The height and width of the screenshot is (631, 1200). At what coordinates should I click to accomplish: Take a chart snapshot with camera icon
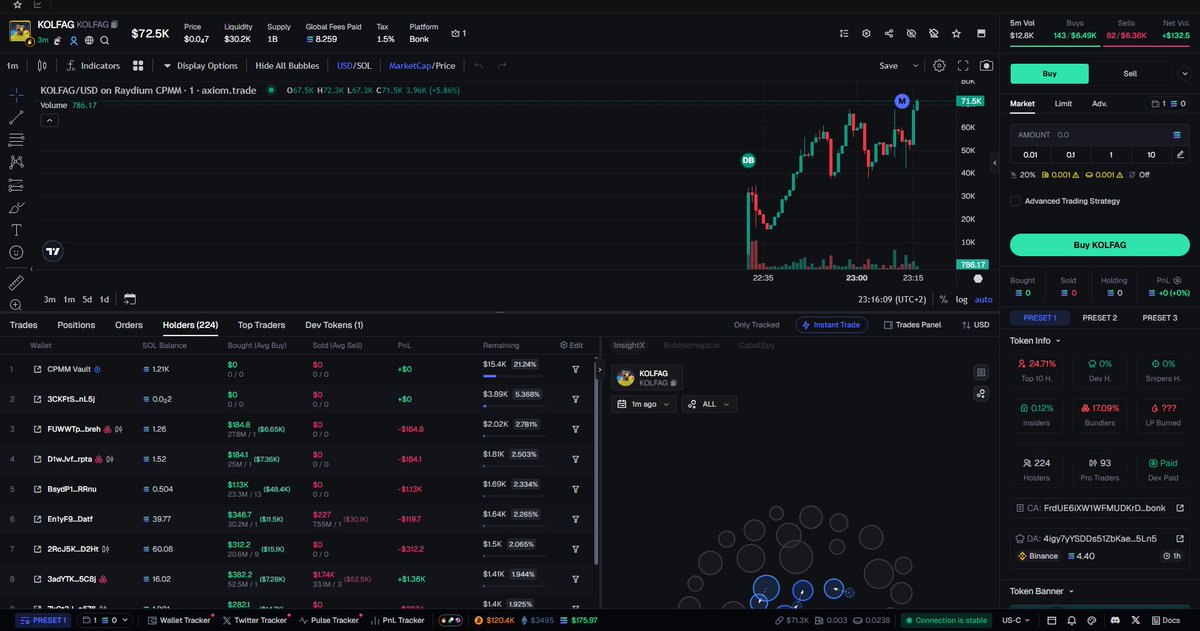coord(987,66)
